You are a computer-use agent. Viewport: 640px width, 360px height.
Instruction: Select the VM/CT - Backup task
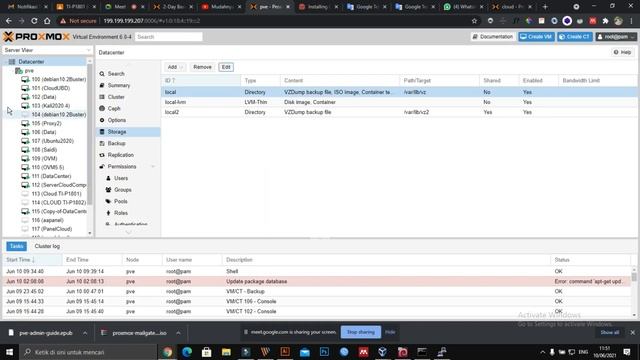point(318,291)
